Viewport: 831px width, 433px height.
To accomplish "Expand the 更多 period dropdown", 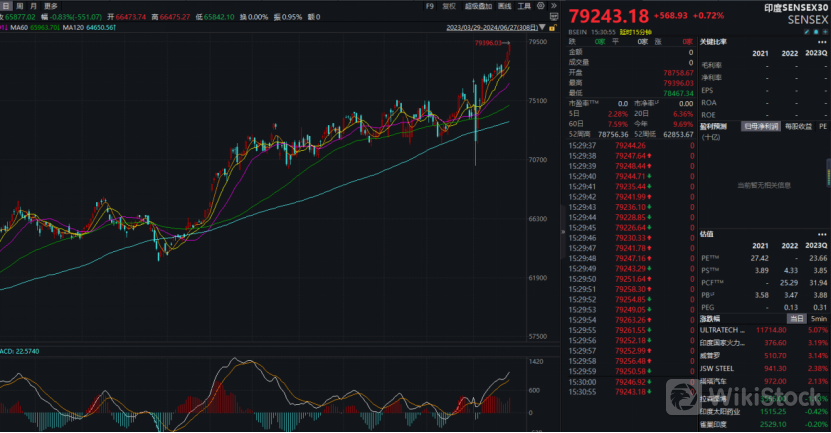I will coord(50,6).
